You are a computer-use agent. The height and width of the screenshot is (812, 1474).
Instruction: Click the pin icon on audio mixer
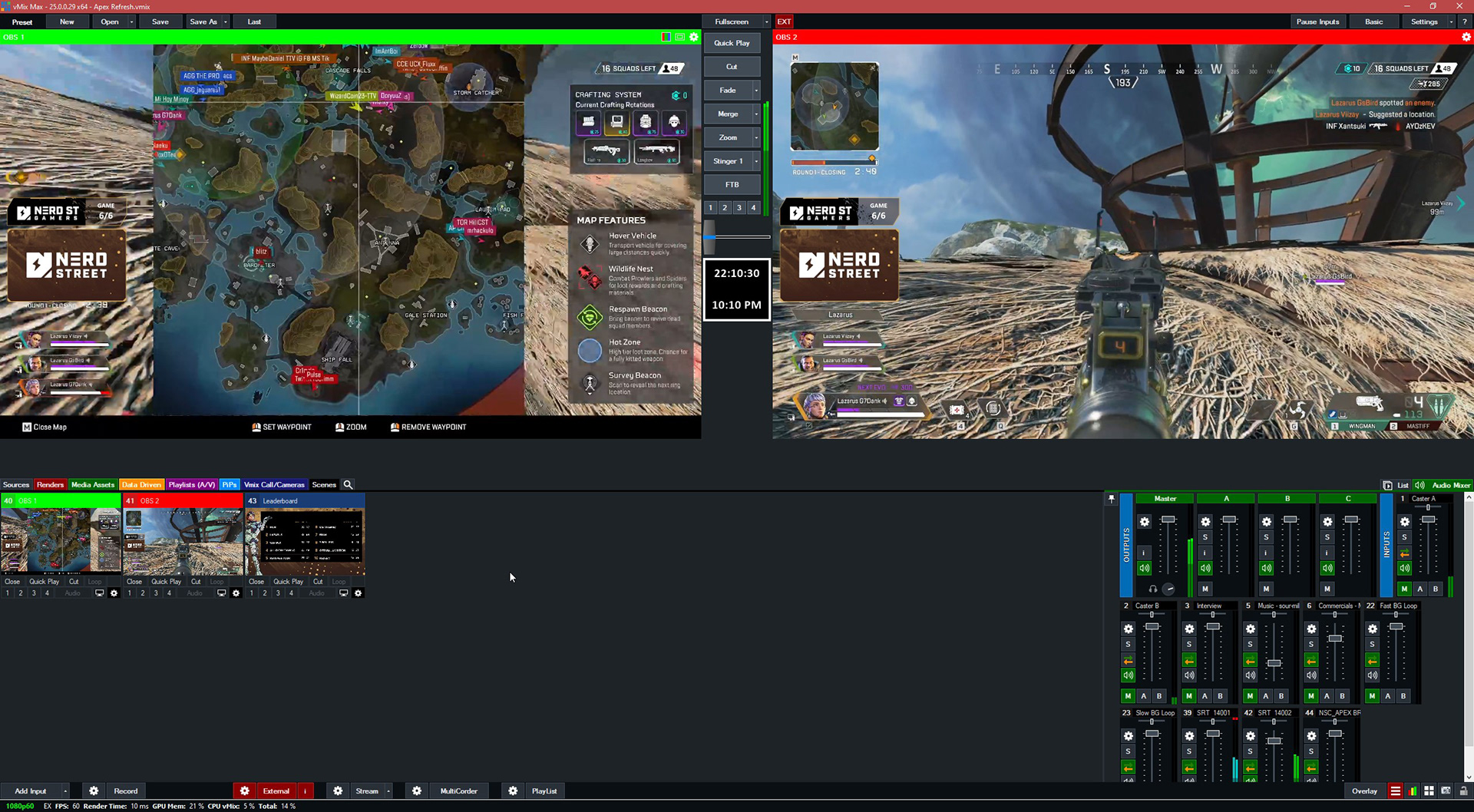pos(1111,499)
